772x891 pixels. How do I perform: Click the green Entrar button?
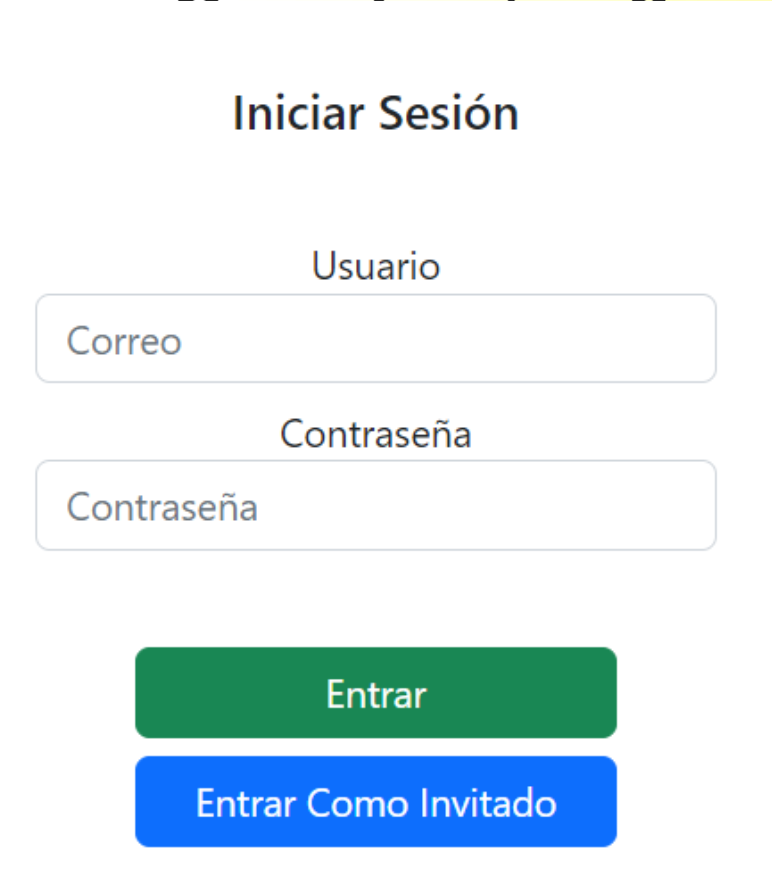point(376,693)
